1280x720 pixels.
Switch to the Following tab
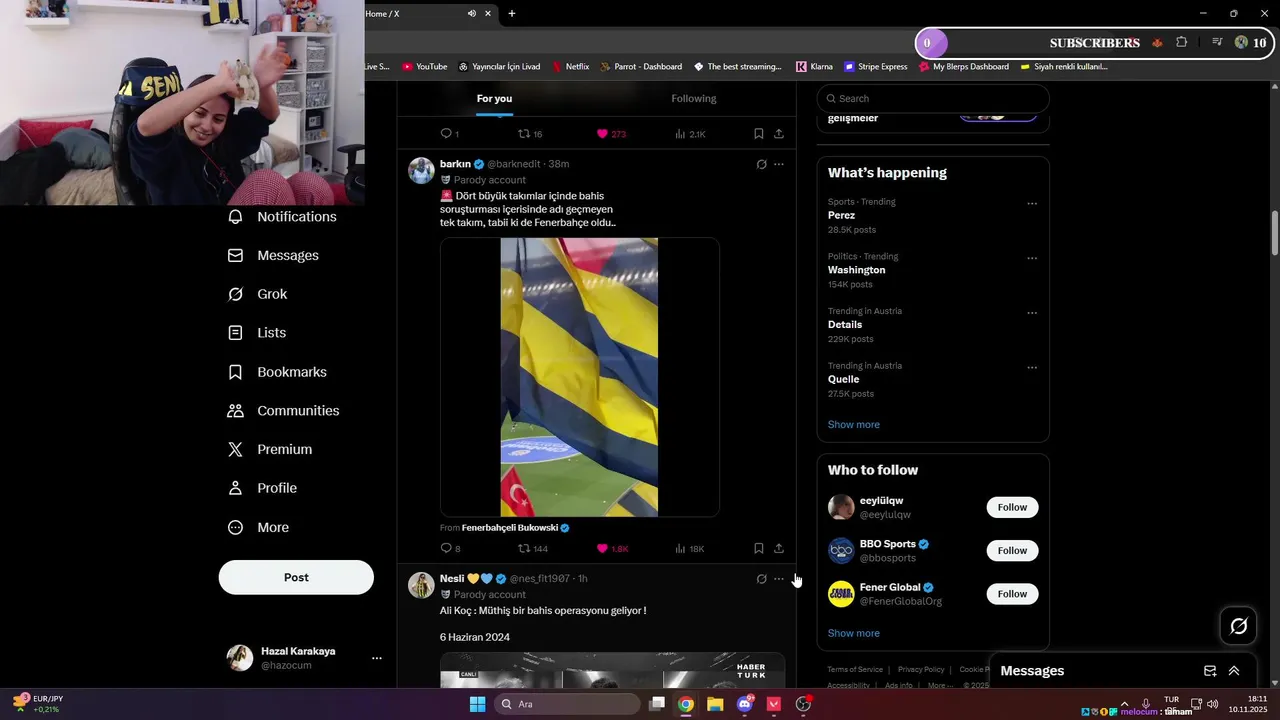(694, 99)
